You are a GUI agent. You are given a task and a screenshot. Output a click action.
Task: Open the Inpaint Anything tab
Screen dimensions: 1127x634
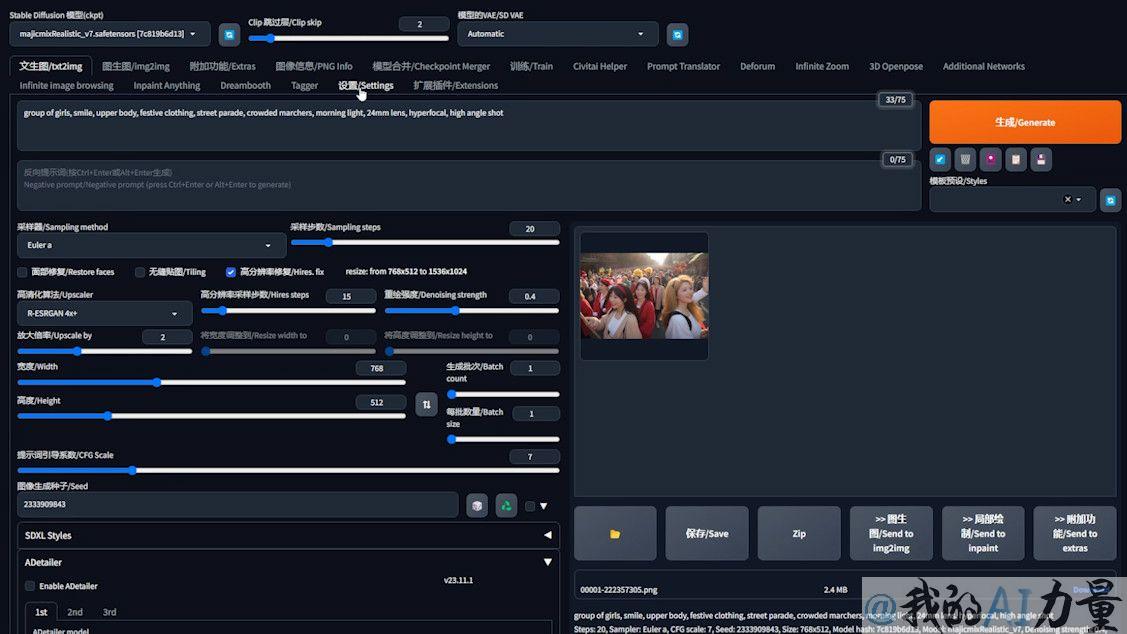167,86
